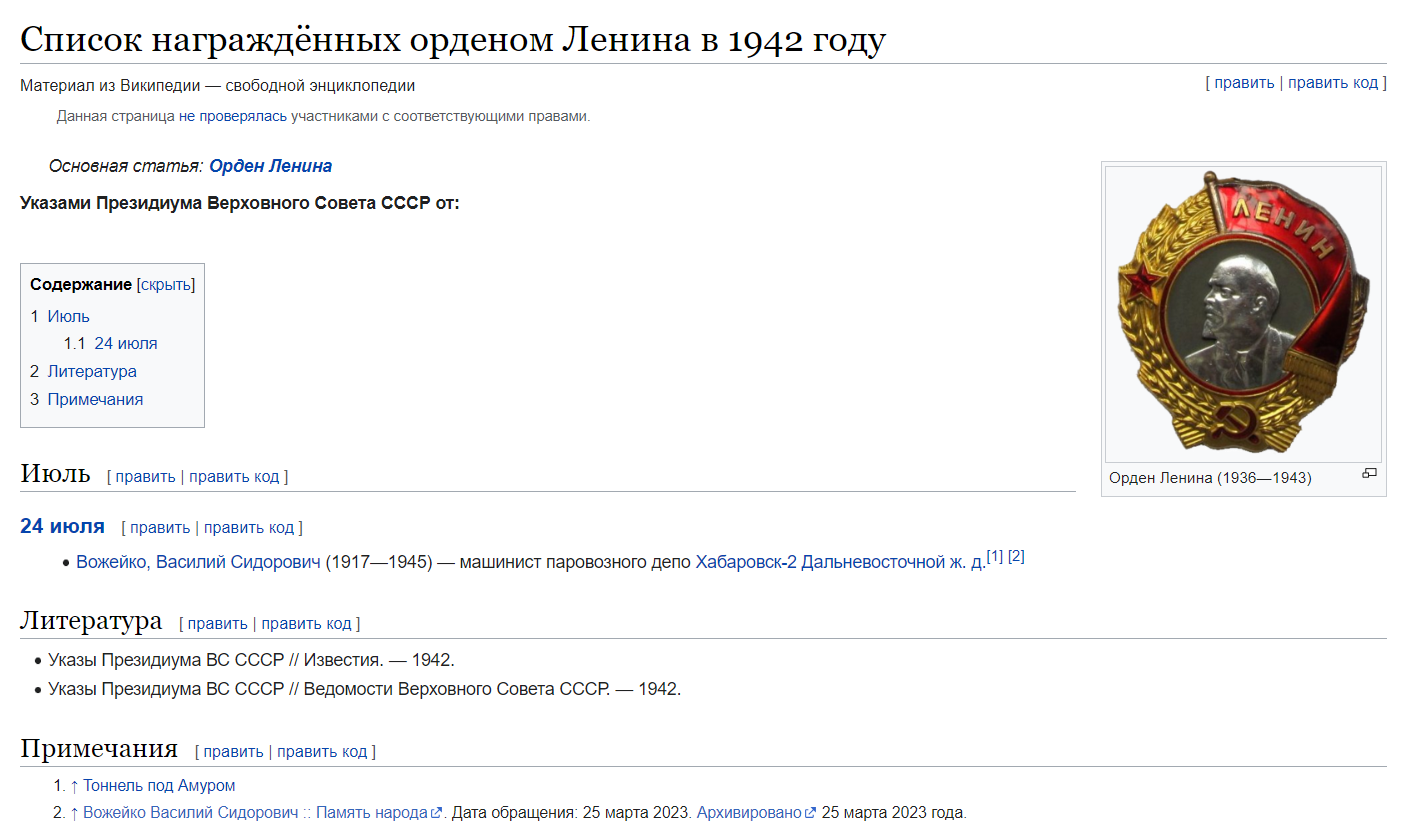This screenshot has height=831, width=1411.
Task: Open "Вожейко Василий Сидорович :: Память народа" link
Action: pyautogui.click(x=262, y=813)
